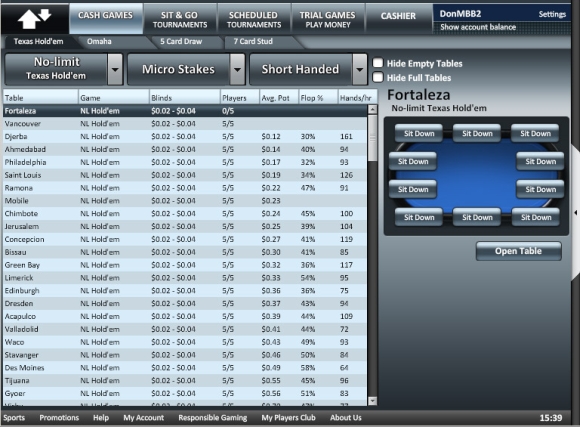Screen dimensions: 580x427
Task: Sit down at the top-right seat
Action: point(535,133)
